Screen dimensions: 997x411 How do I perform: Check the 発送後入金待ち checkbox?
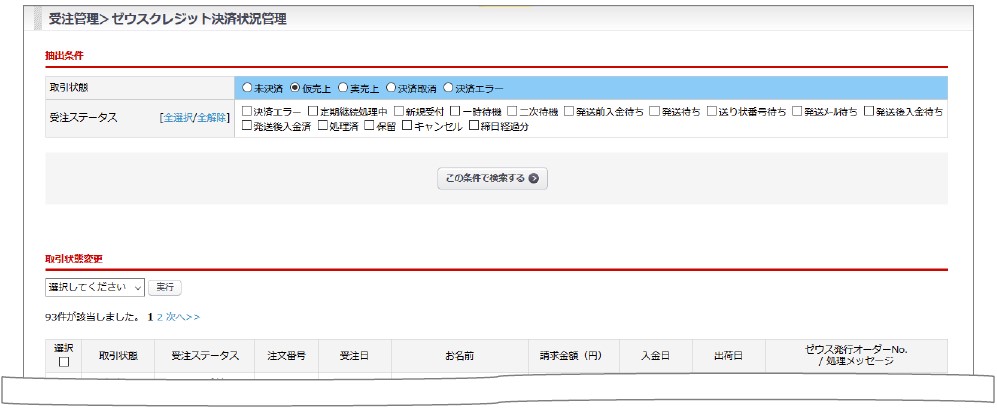(x=869, y=111)
